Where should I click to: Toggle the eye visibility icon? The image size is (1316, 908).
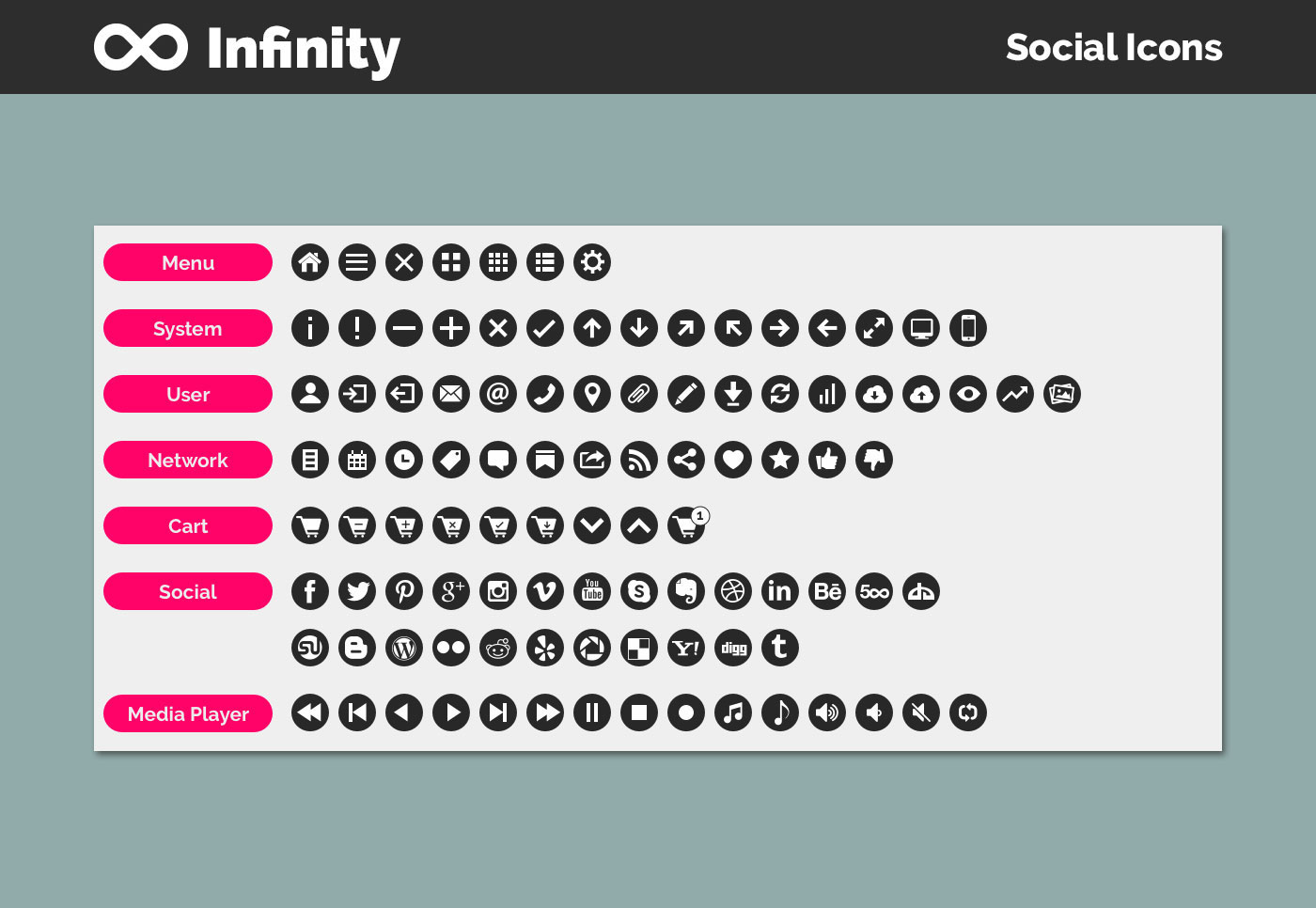tap(968, 394)
